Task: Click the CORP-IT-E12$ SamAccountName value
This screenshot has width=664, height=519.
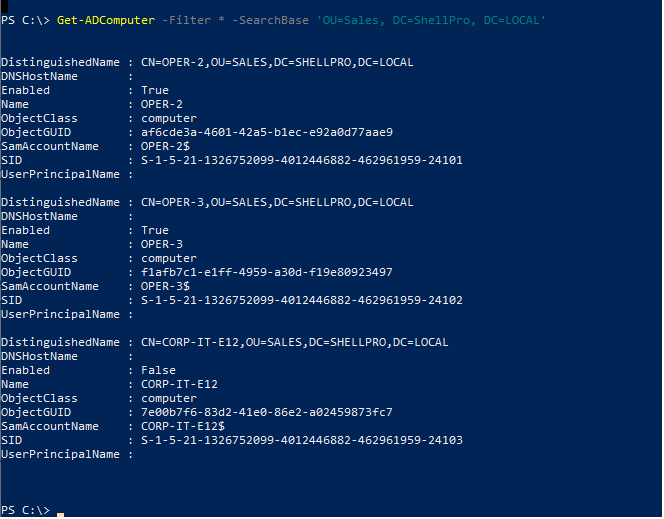Action: [x=183, y=426]
